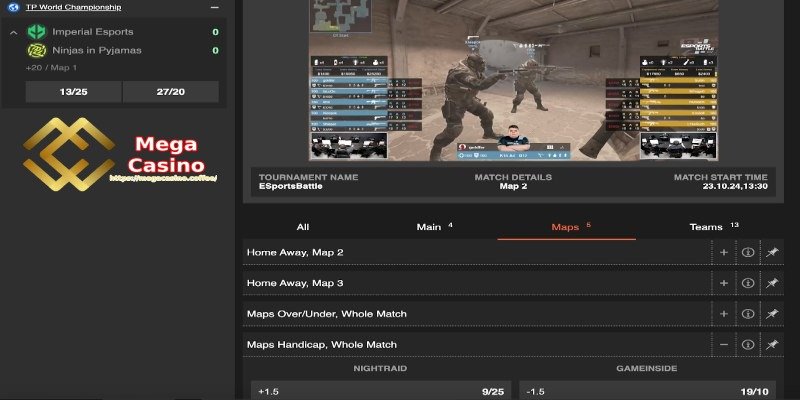Show info for Maps Over/Under, Whole Match
The width and height of the screenshot is (800, 400).
click(x=748, y=314)
